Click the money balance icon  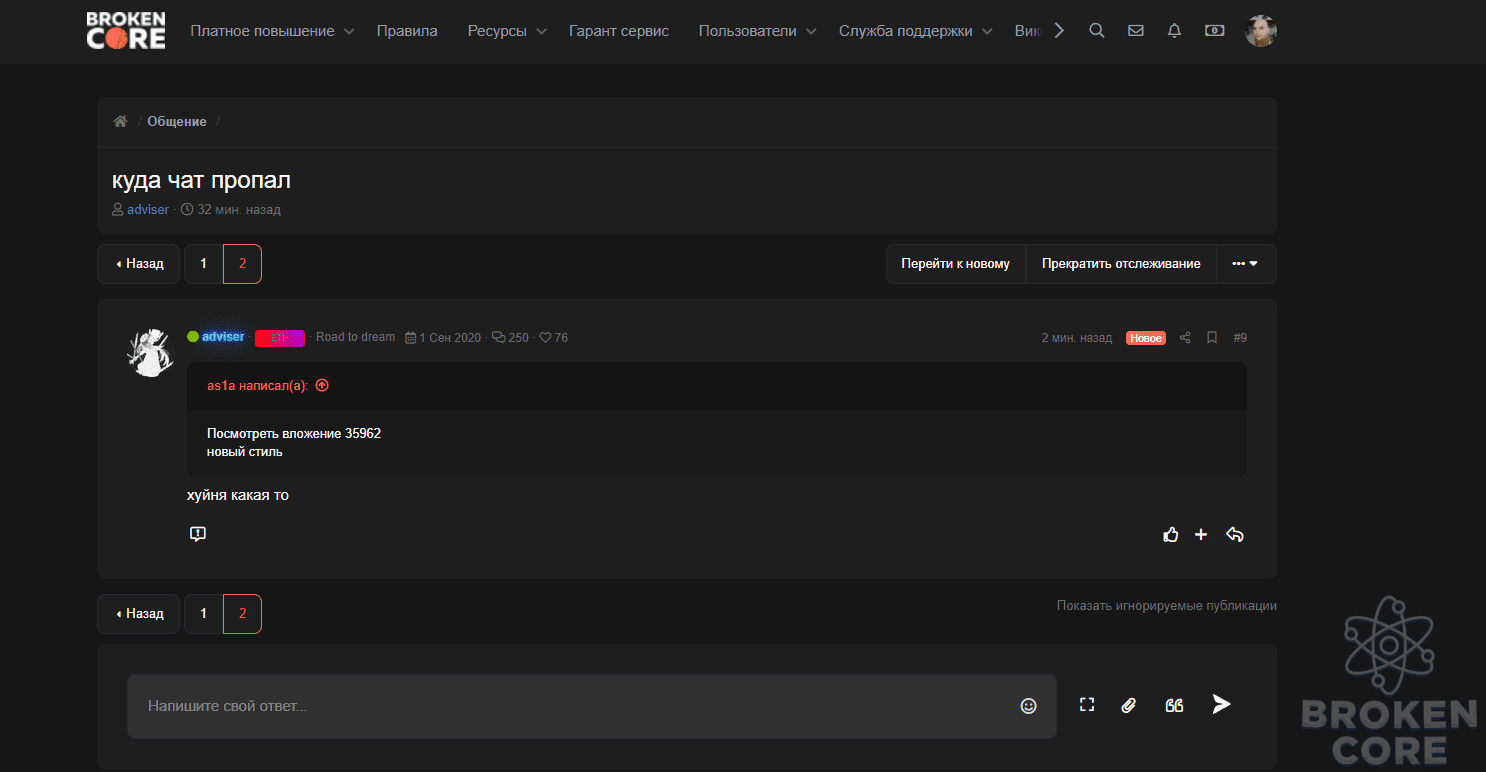1214,31
